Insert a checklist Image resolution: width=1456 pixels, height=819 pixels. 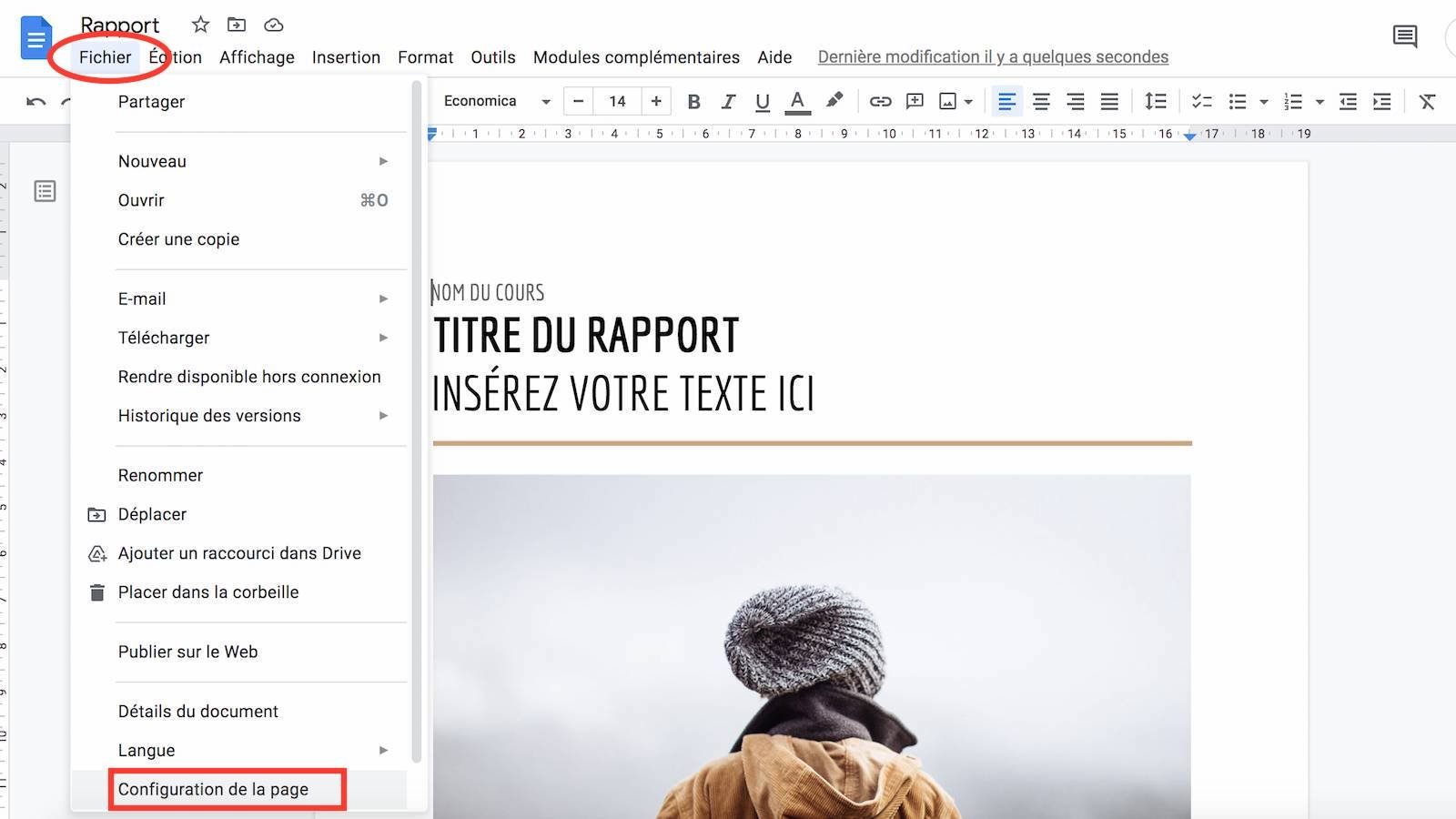(x=1201, y=101)
